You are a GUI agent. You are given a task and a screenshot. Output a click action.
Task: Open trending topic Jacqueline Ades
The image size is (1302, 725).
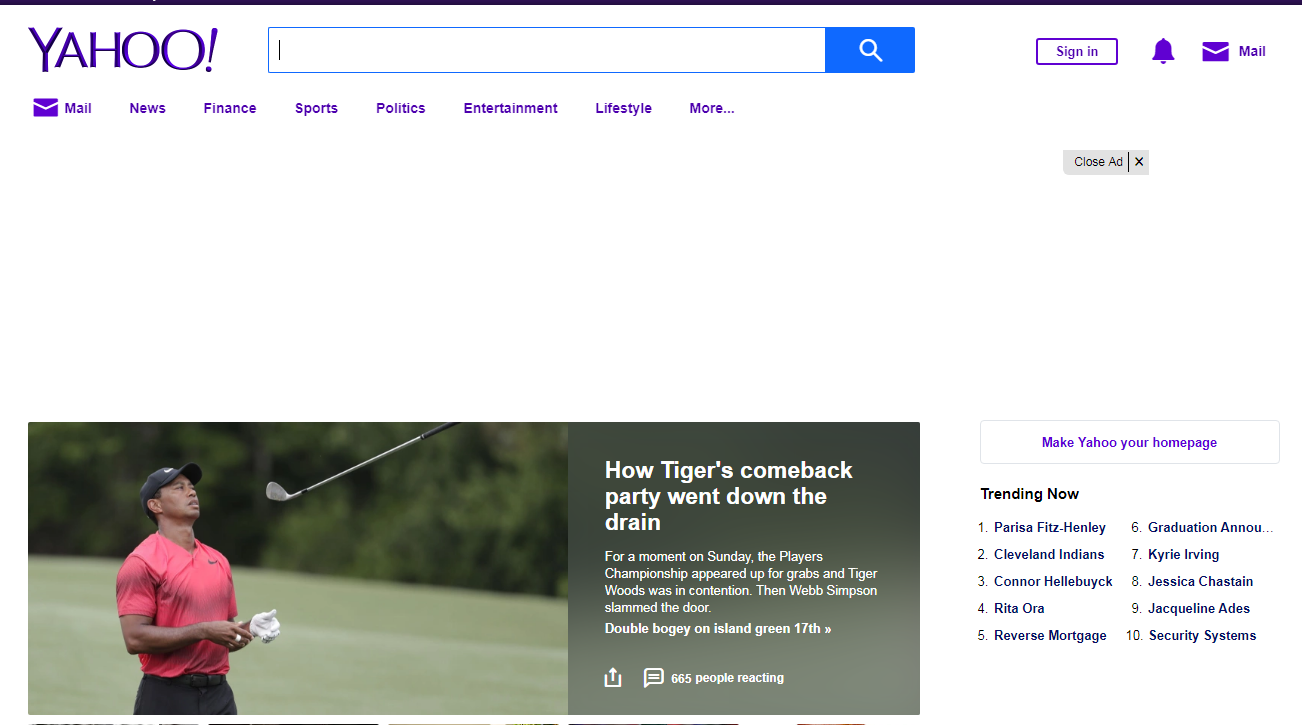tap(1199, 608)
